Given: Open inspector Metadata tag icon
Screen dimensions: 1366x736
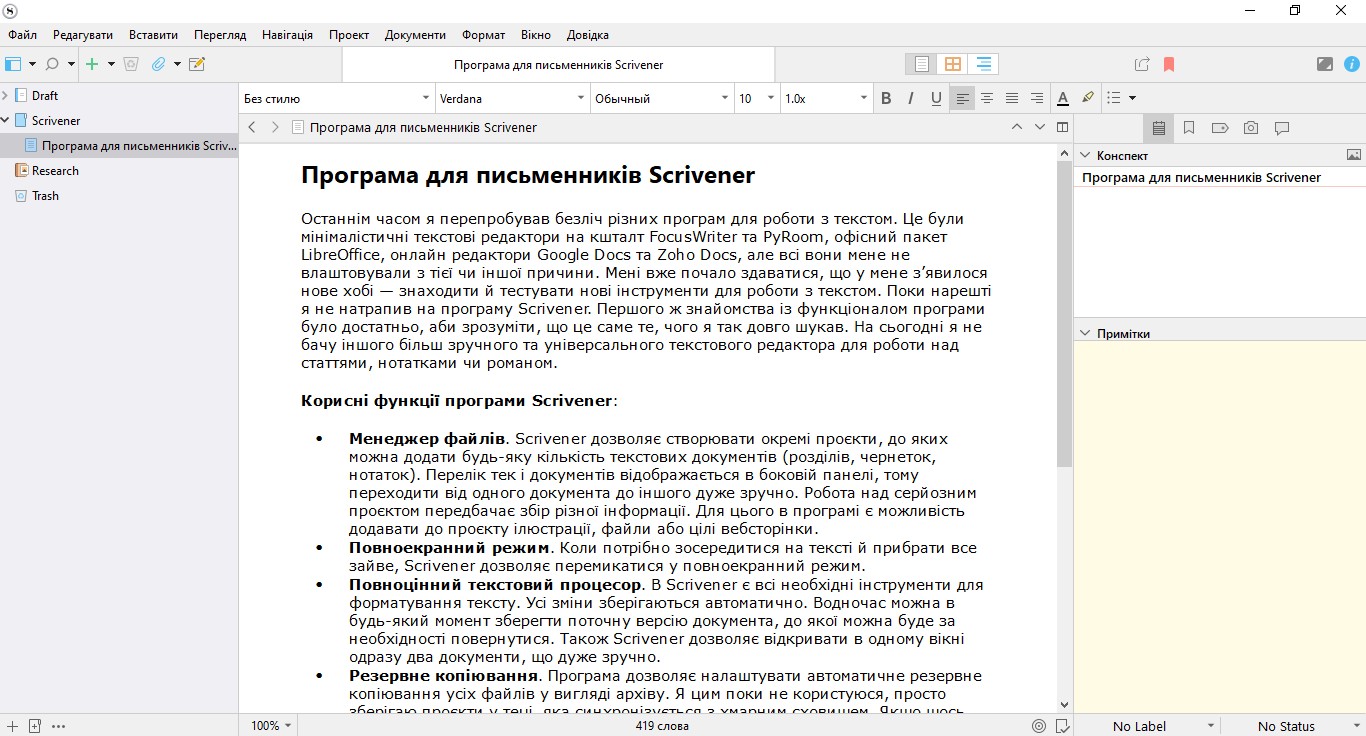Looking at the screenshot, I should point(1220,128).
